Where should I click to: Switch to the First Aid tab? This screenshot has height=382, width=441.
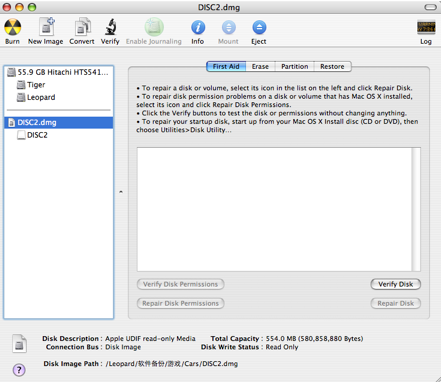coord(226,66)
